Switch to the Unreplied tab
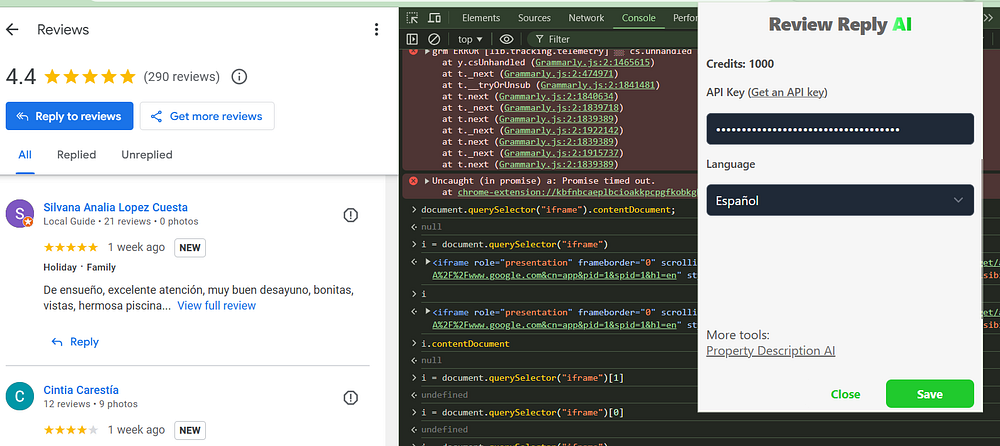This screenshot has height=446, width=1000. [x=146, y=155]
